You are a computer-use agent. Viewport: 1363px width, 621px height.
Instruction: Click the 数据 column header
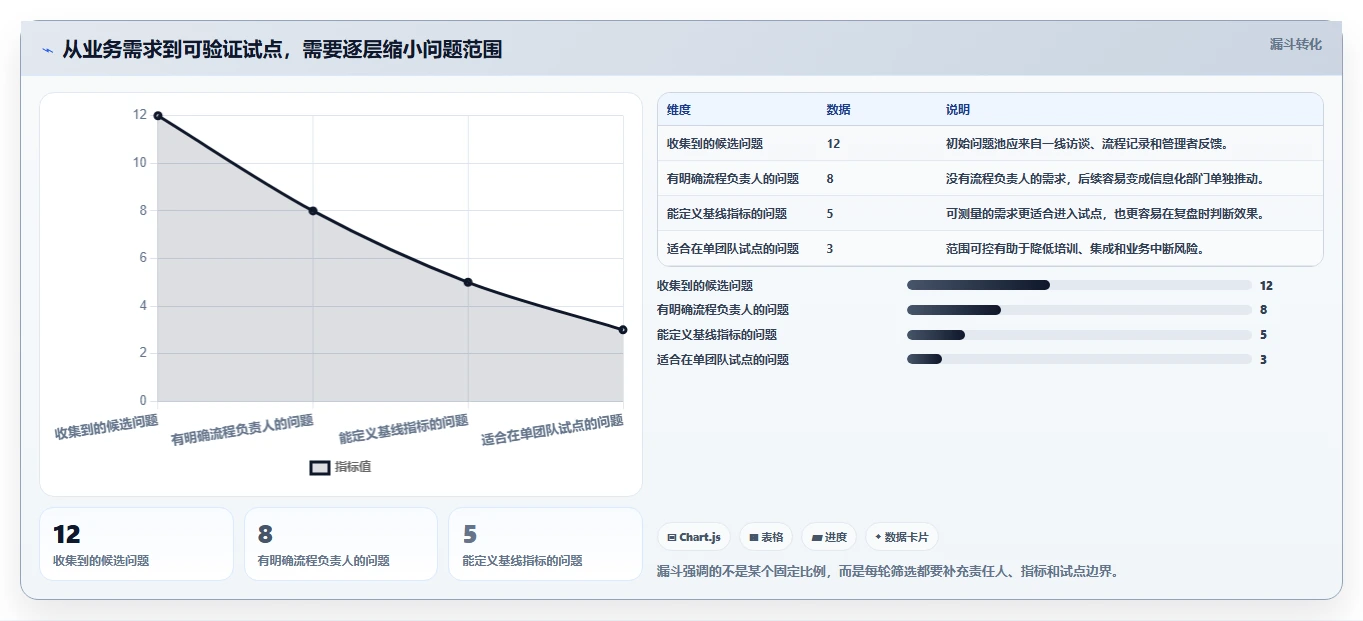[839, 110]
